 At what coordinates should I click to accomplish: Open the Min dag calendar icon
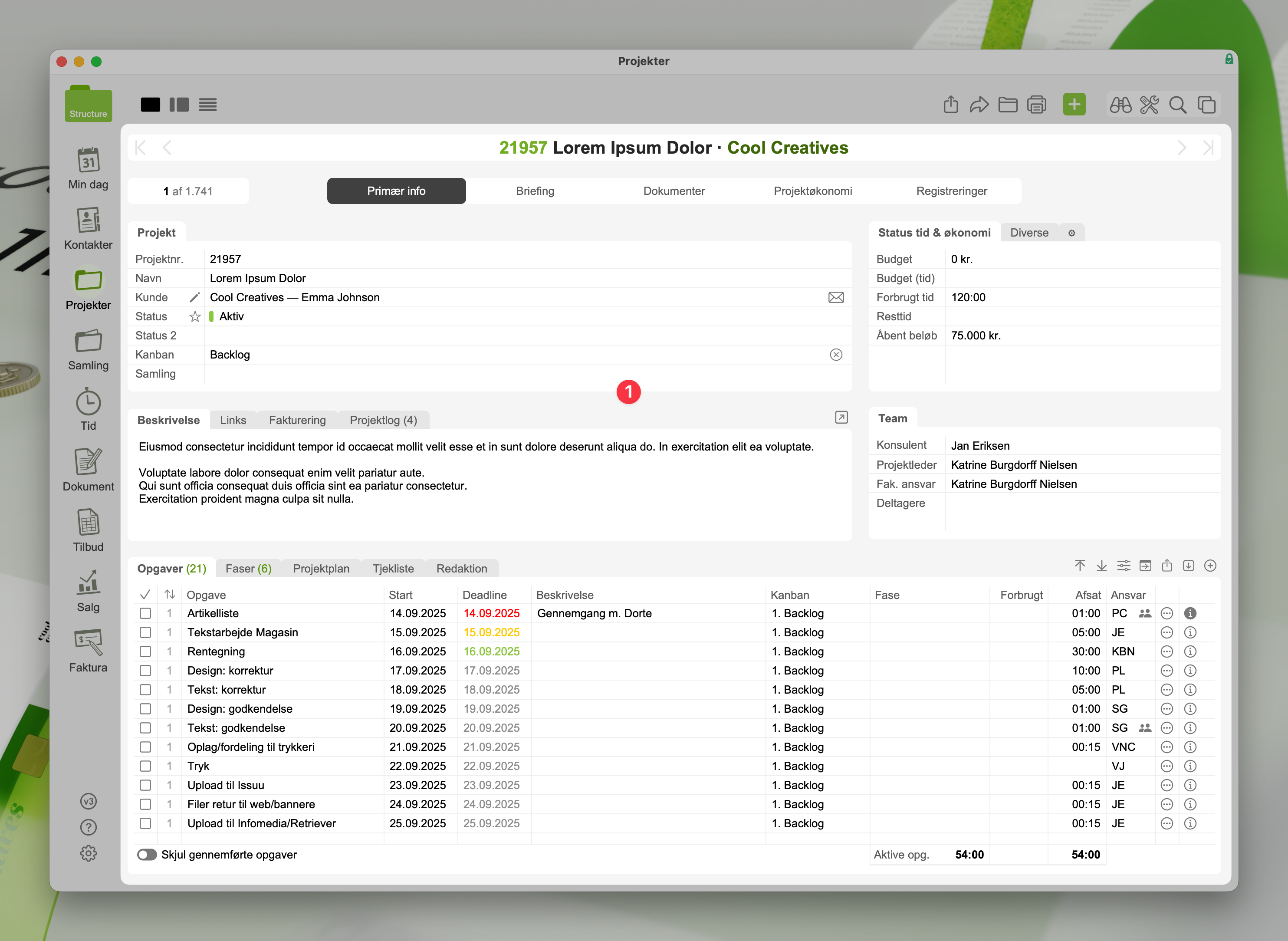point(88,161)
